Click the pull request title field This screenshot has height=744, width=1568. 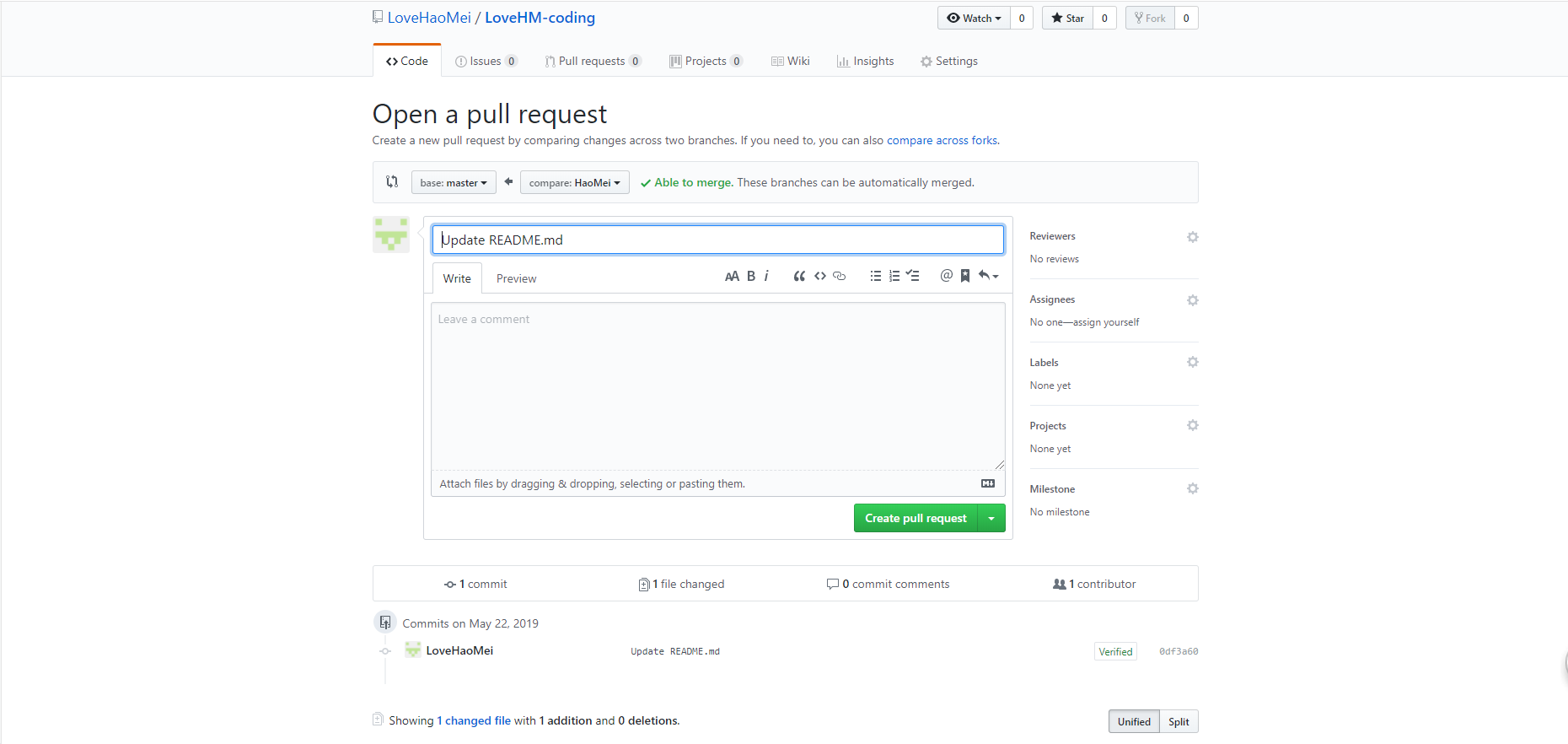click(718, 240)
